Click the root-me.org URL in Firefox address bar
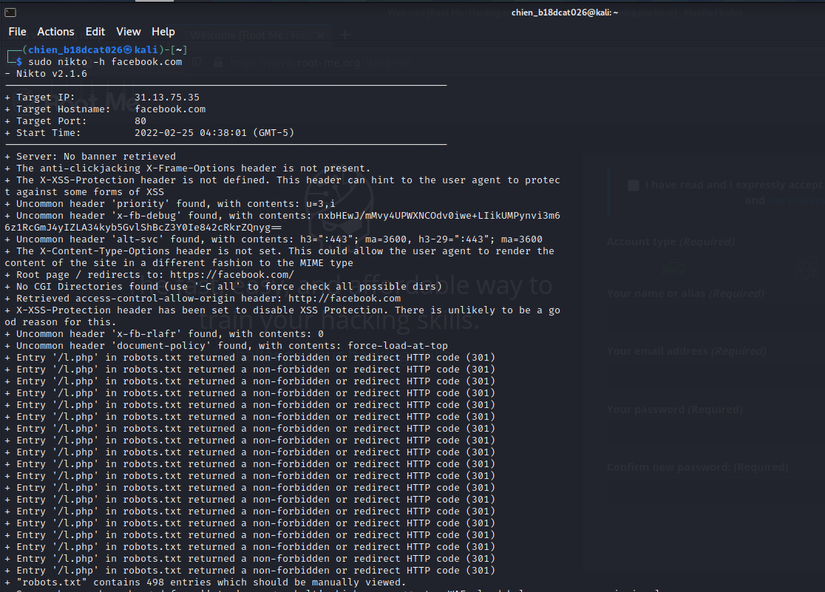Viewport: 825px width, 592px height. (320, 63)
